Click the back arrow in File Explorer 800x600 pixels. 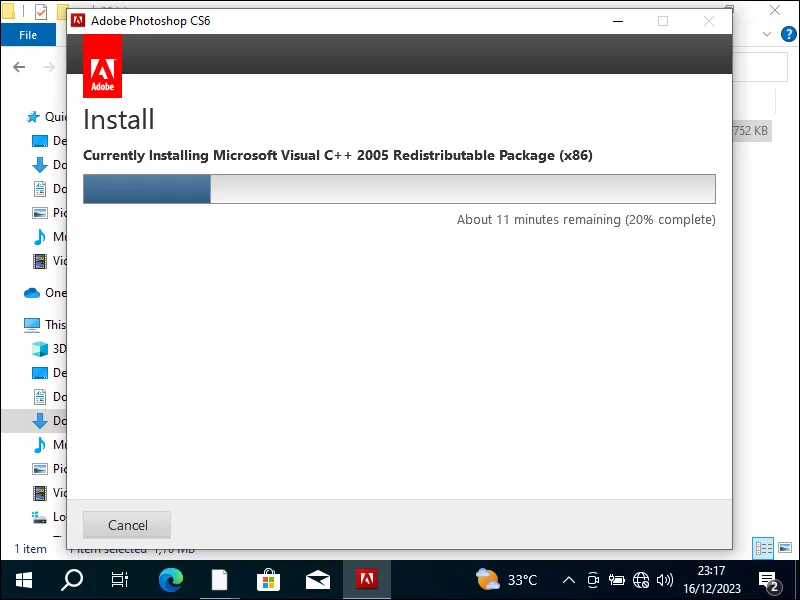18,66
